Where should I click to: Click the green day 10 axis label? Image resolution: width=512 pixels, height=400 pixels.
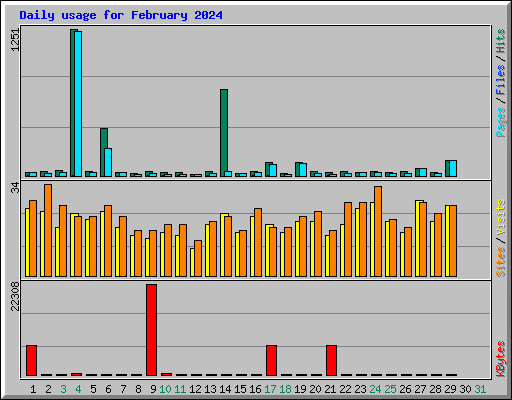click(165, 389)
